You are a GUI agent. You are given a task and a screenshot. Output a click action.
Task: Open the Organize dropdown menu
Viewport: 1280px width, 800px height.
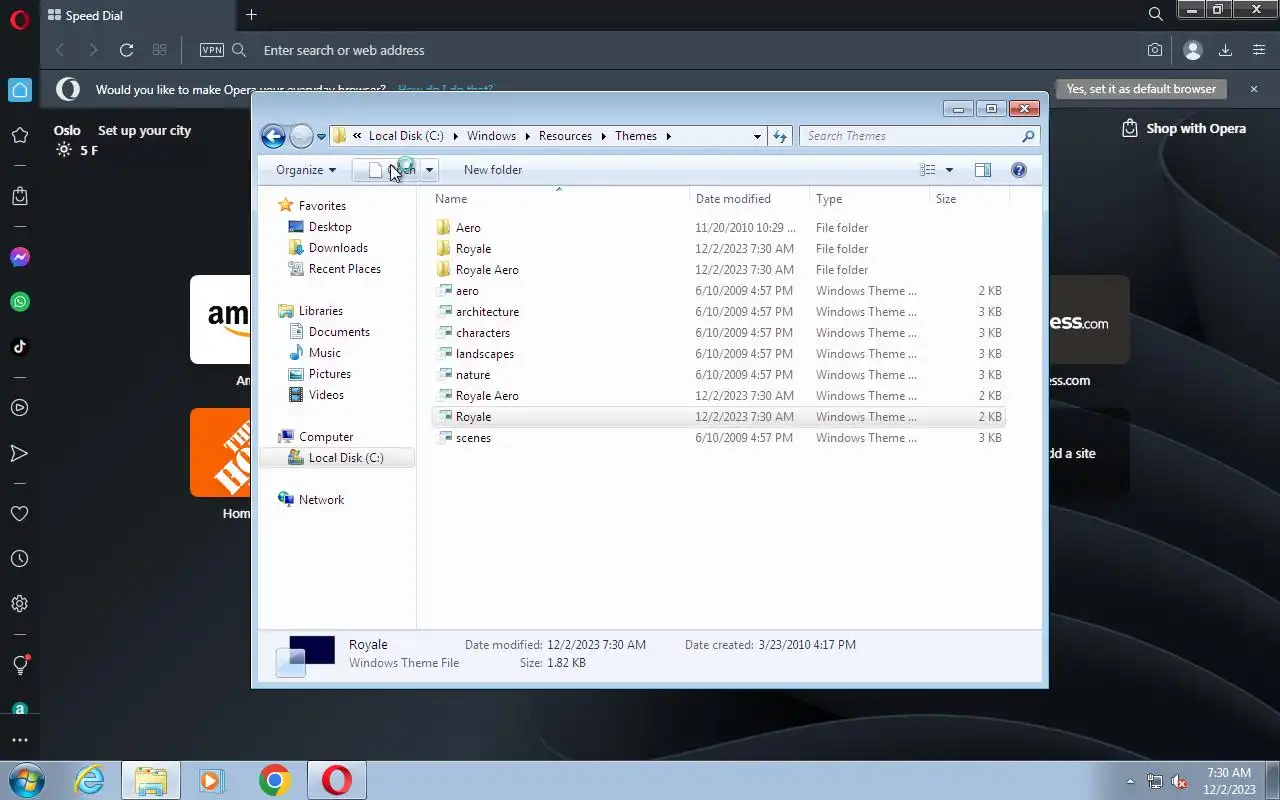306,170
